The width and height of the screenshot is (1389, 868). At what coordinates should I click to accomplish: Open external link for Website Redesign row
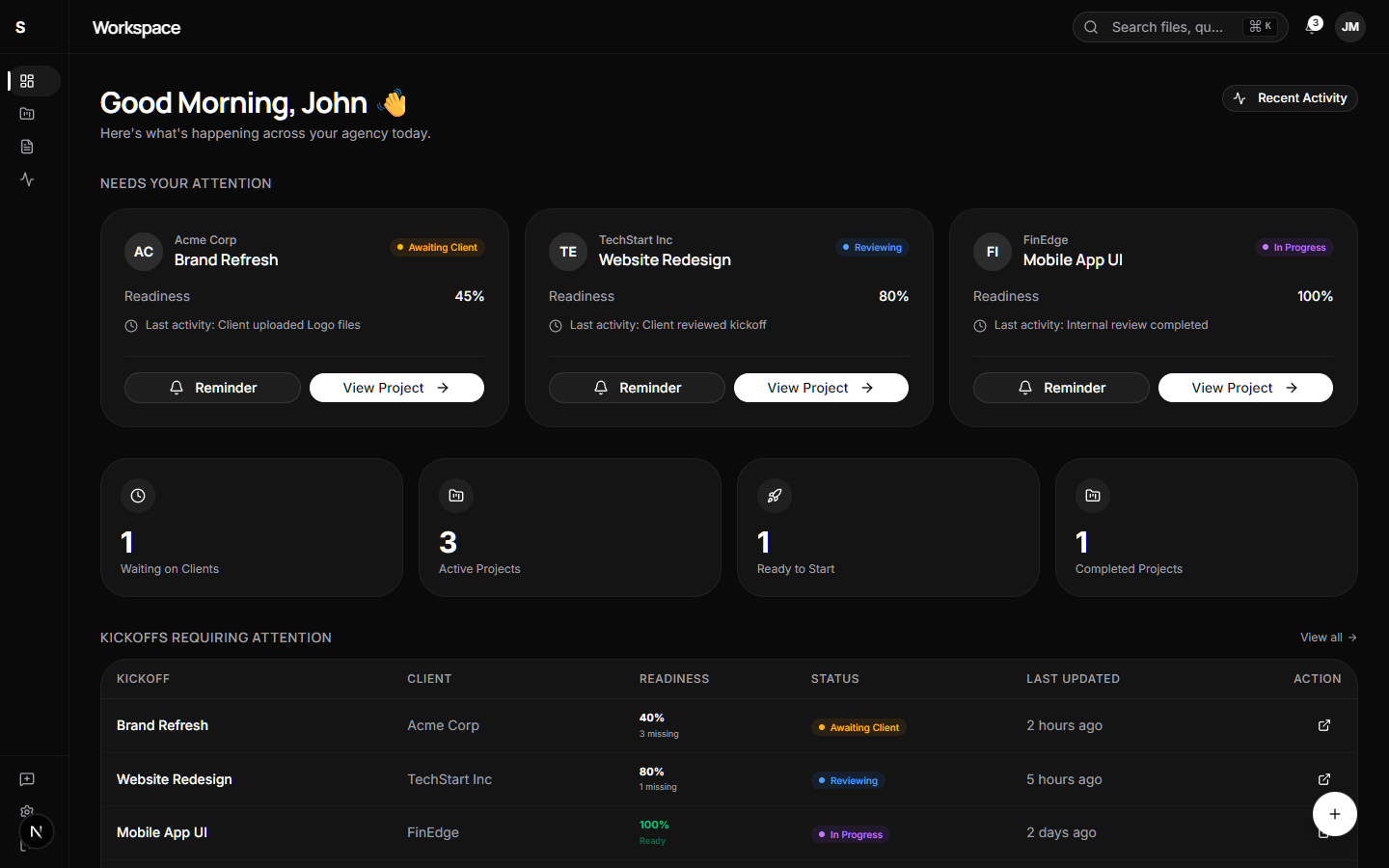pyautogui.click(x=1324, y=779)
